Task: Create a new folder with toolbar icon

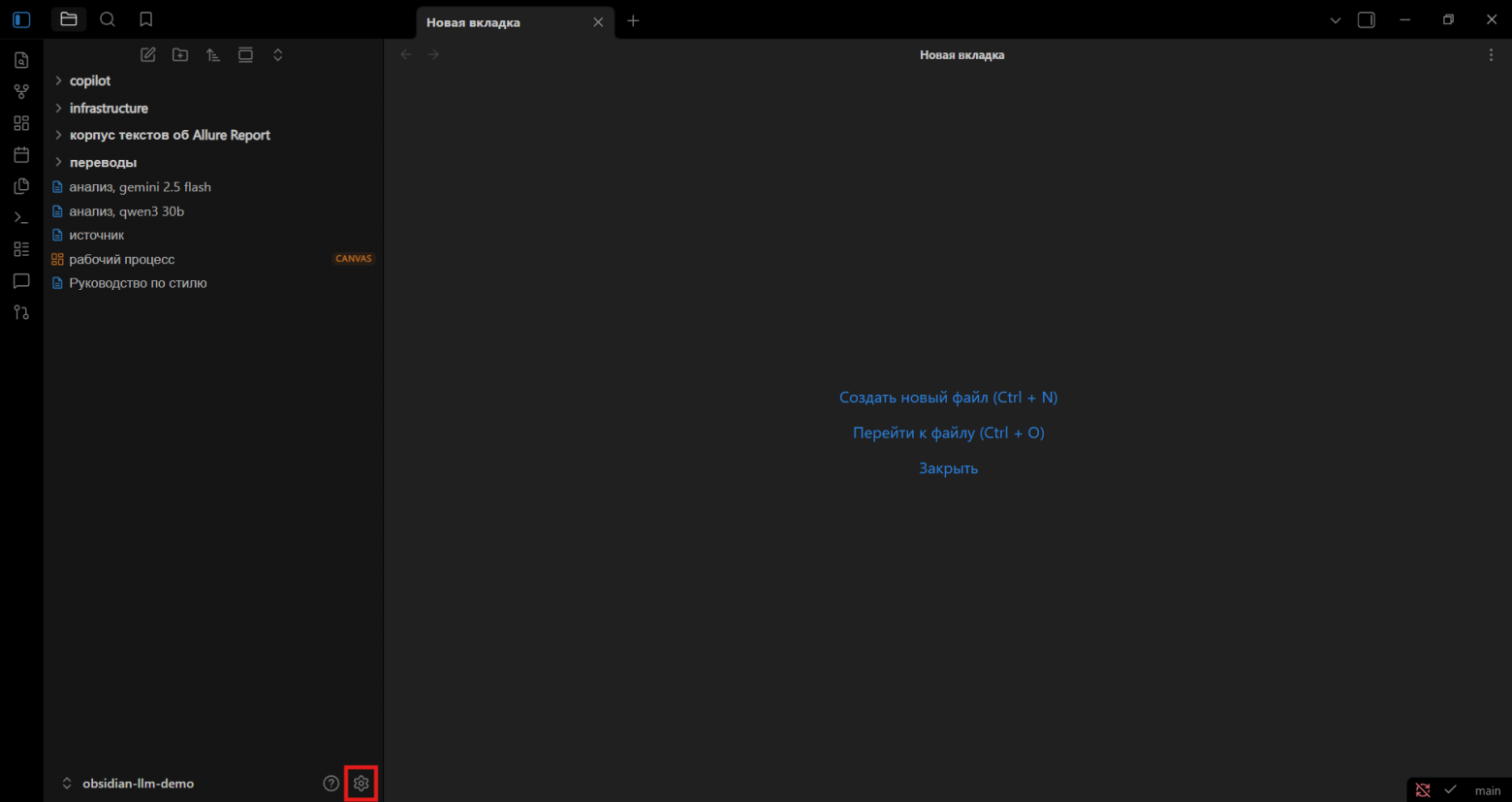Action: coord(180,55)
